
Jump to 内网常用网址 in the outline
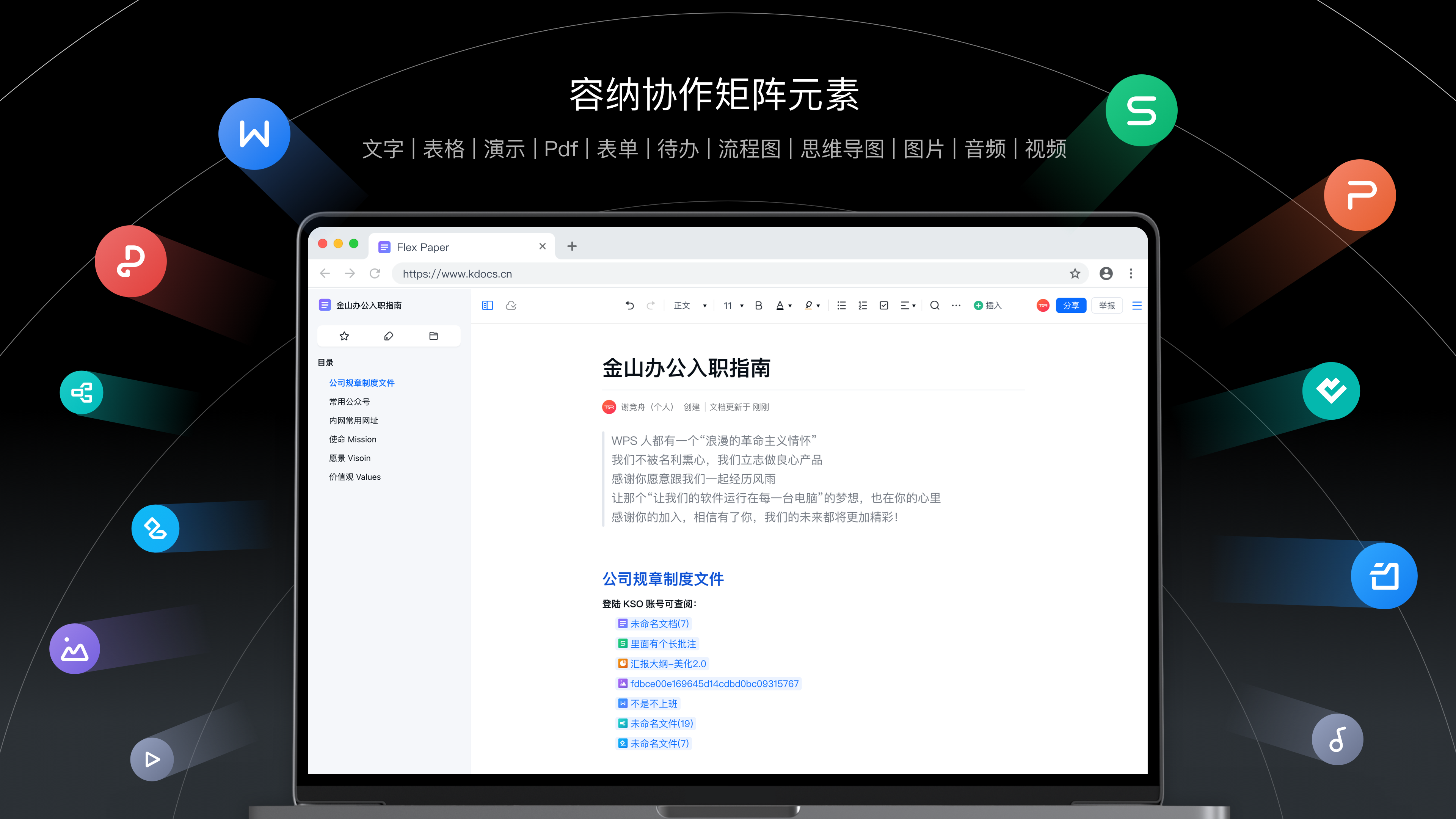(353, 420)
